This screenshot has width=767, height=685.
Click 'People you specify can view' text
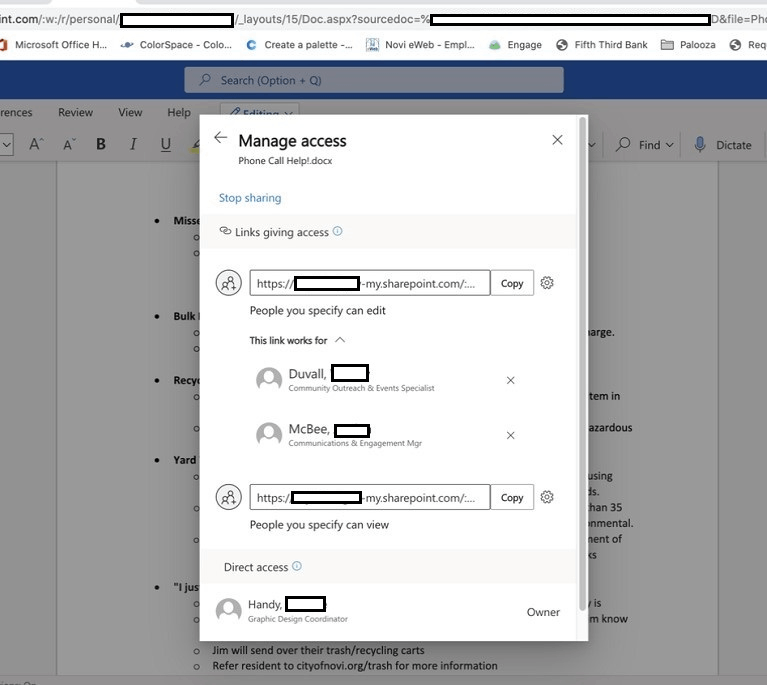coord(319,525)
